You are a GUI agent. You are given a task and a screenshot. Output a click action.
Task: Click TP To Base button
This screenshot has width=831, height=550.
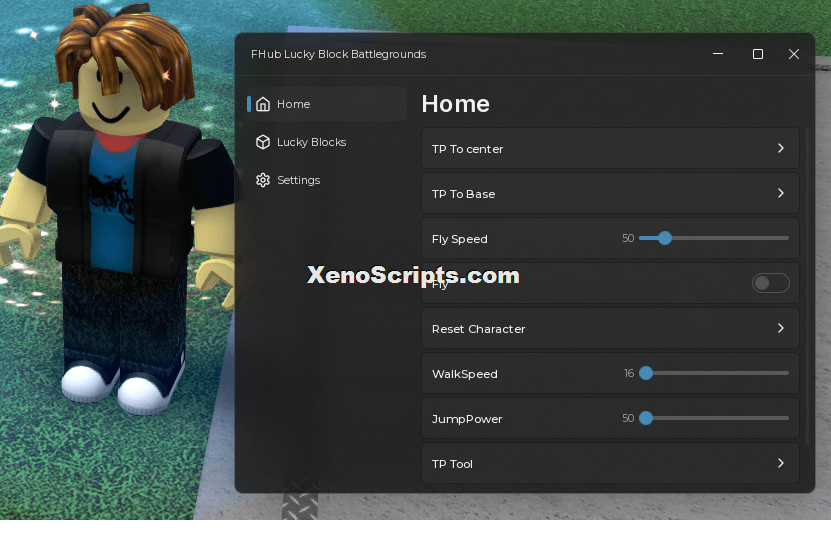(610, 193)
